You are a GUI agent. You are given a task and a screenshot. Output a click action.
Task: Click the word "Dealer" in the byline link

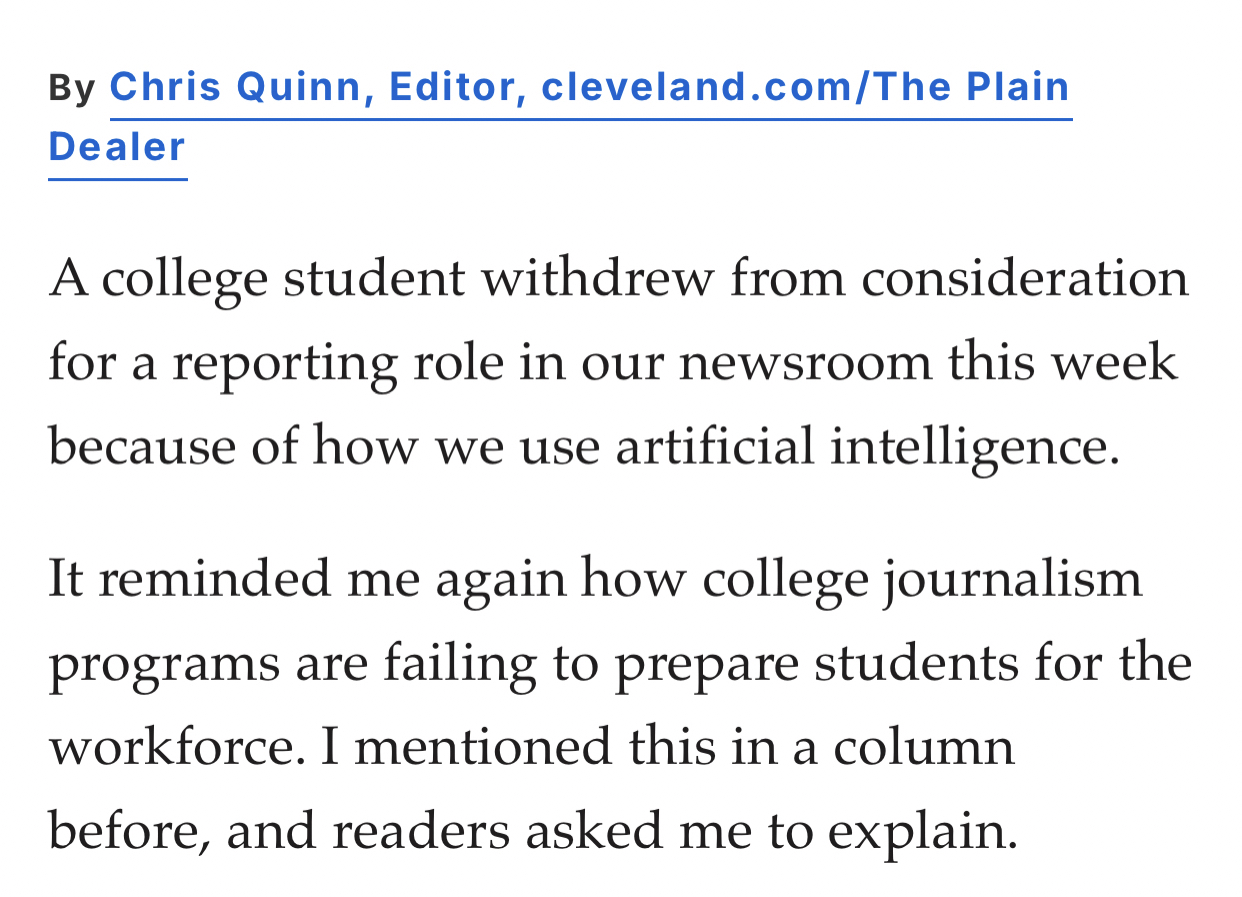click(117, 147)
